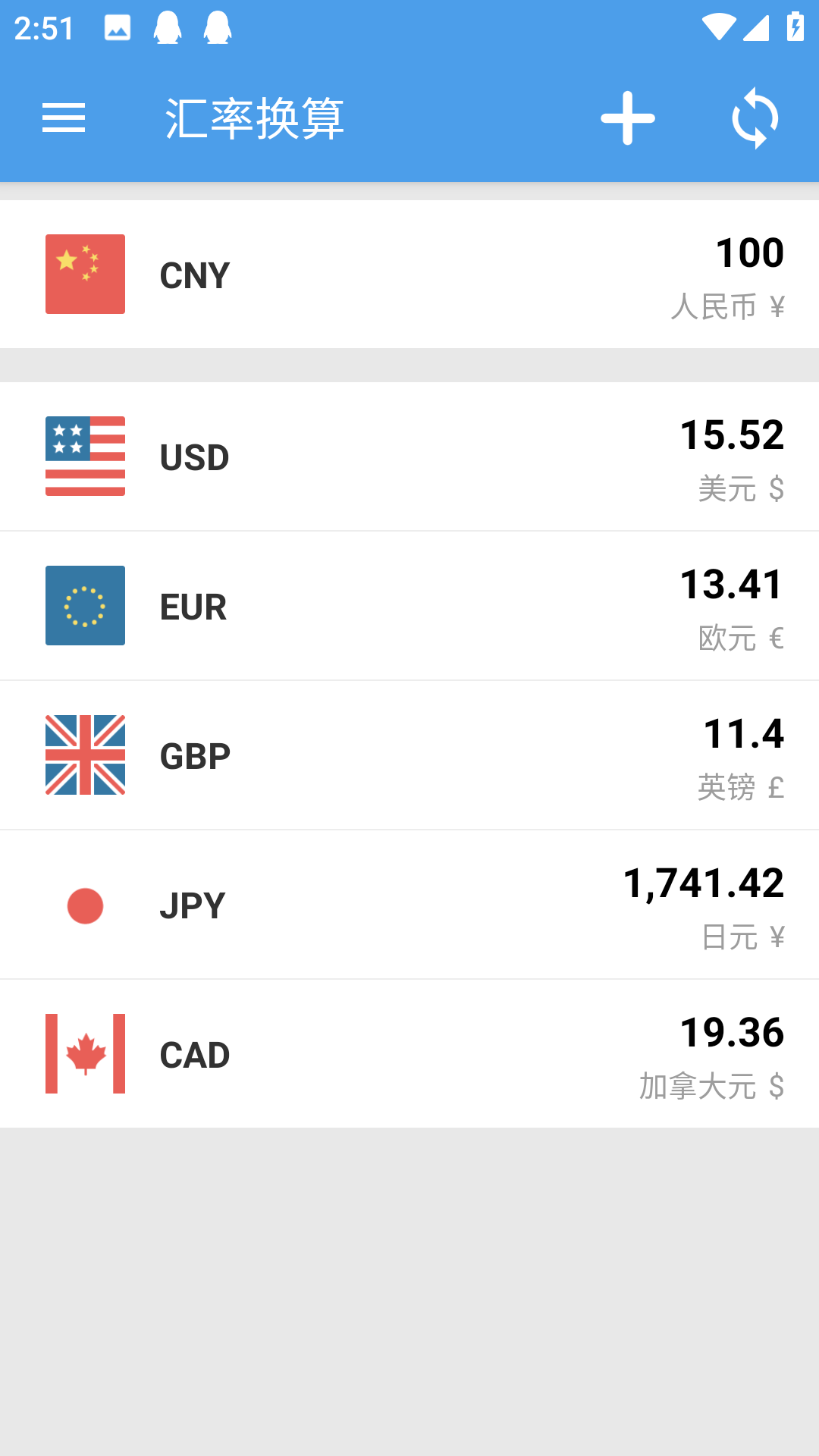Tap the CAD value 19.36
819x1456 pixels.
pos(732,1032)
